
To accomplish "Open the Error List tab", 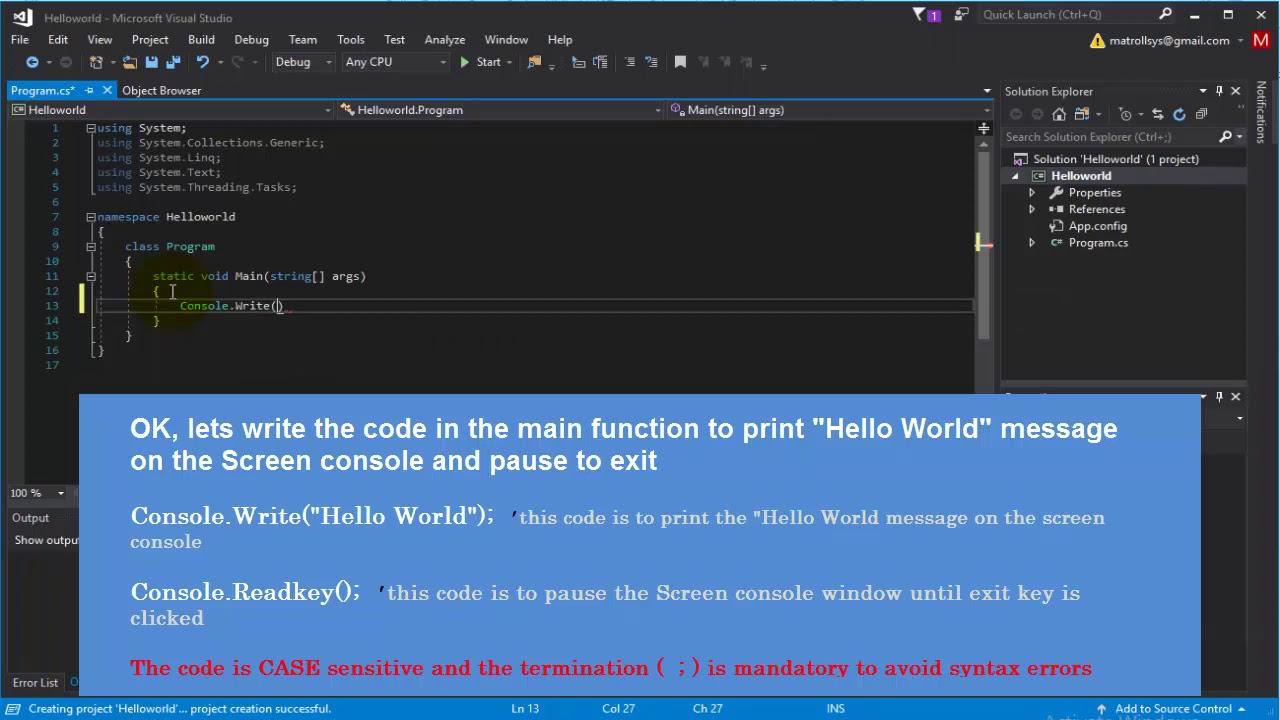I will [x=35, y=683].
